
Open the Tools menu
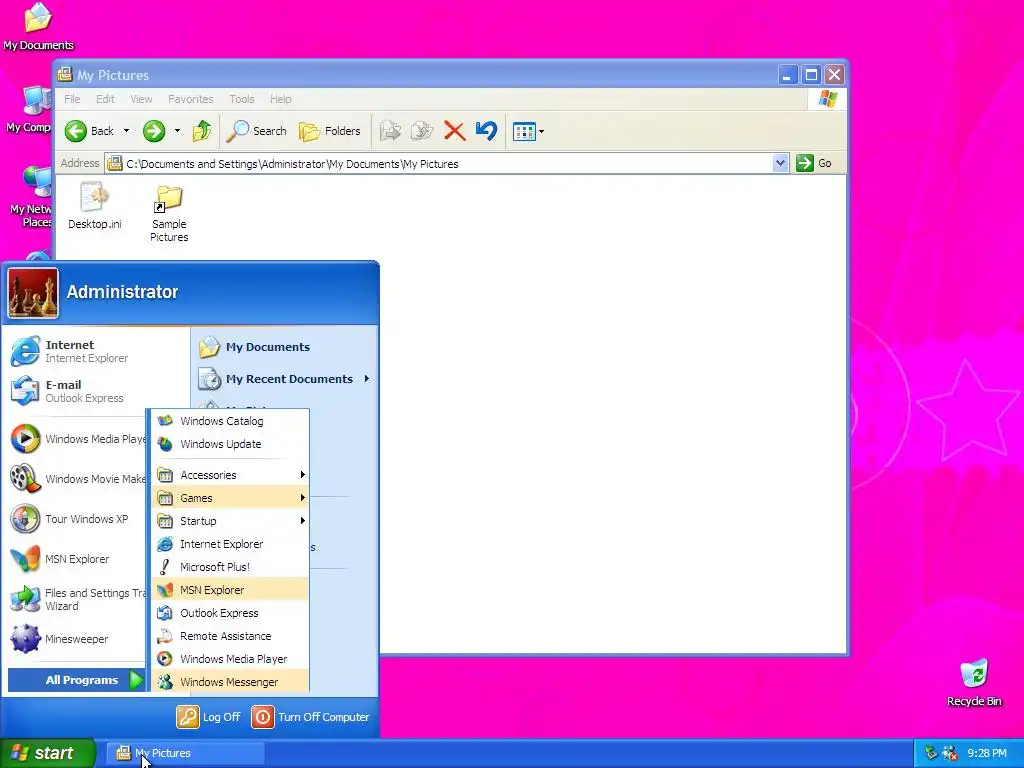click(242, 99)
